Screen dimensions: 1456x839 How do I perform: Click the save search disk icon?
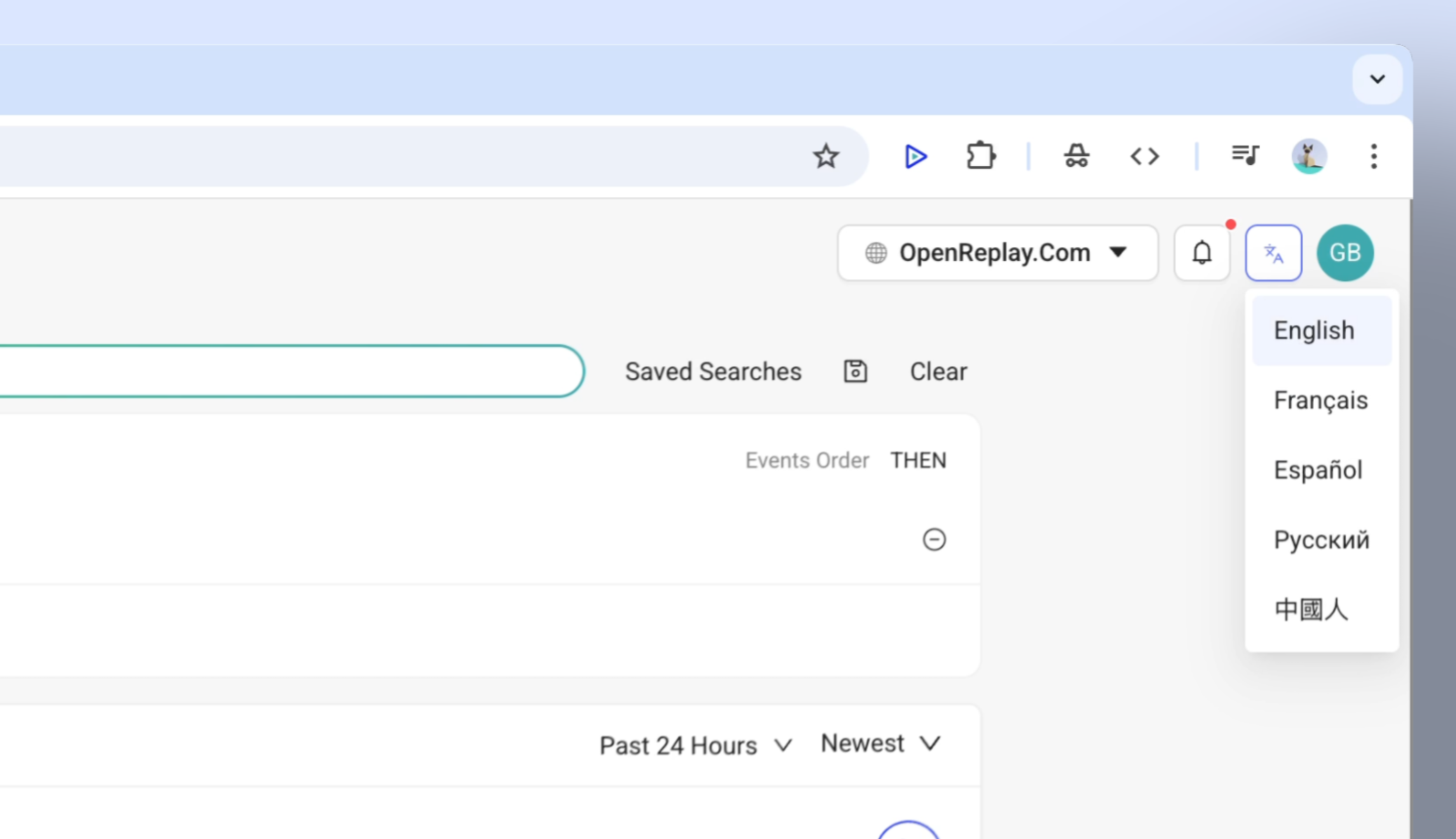tap(855, 372)
